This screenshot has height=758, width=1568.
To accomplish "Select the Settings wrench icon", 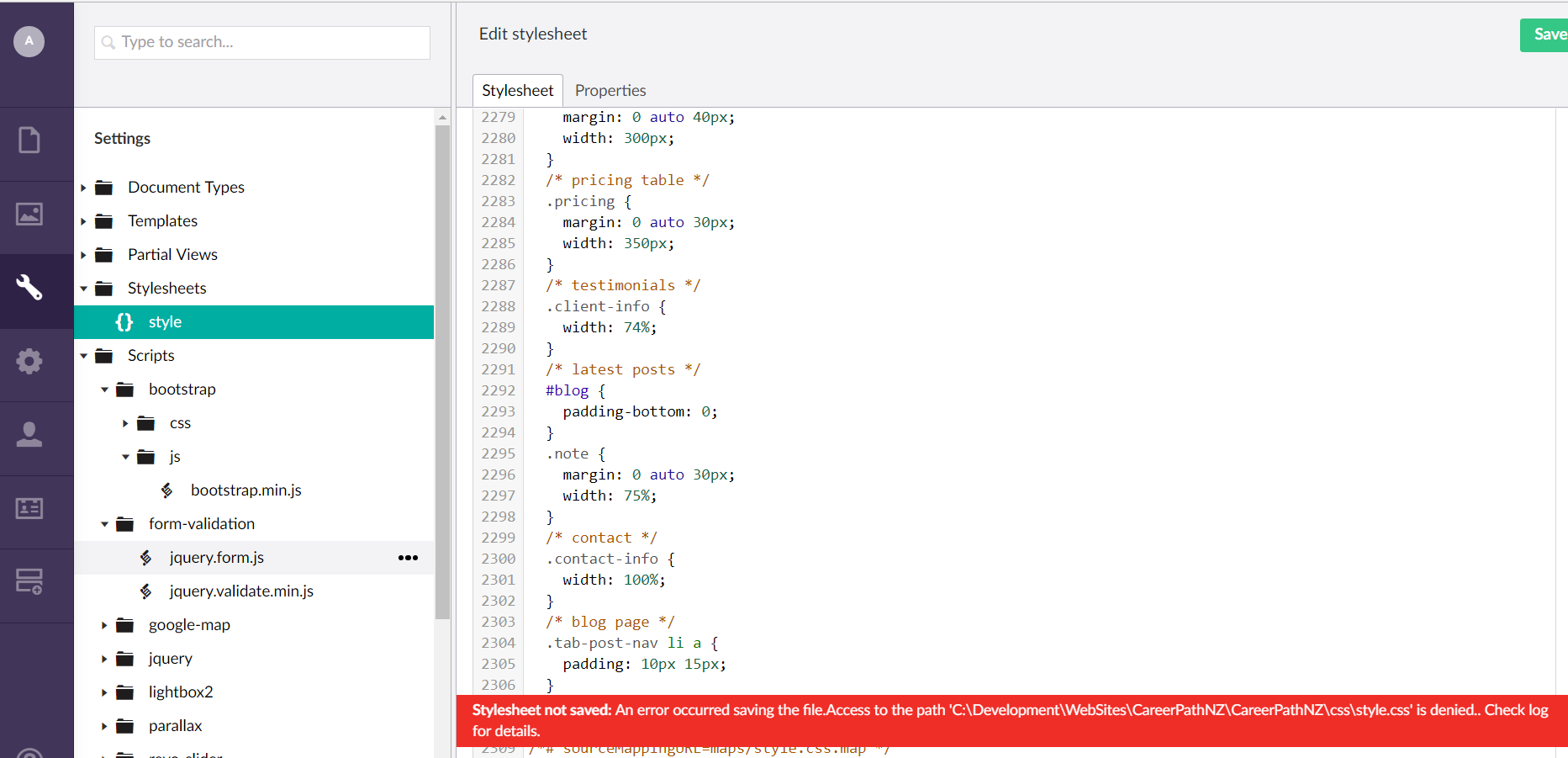I will point(29,288).
